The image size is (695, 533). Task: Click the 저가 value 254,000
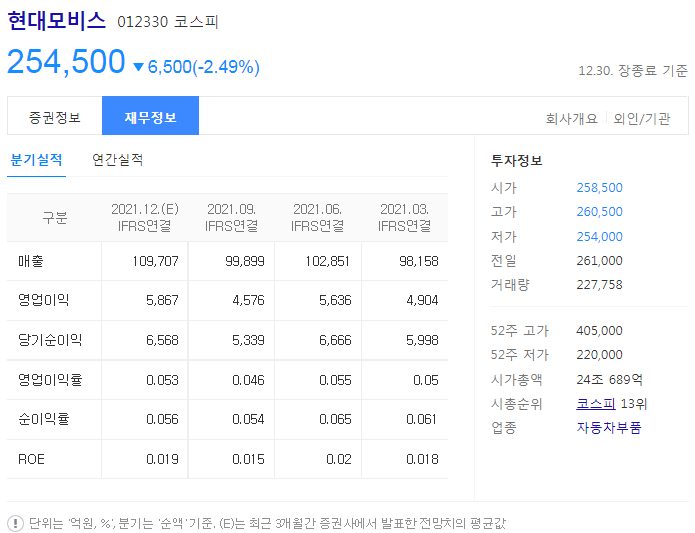tap(599, 237)
